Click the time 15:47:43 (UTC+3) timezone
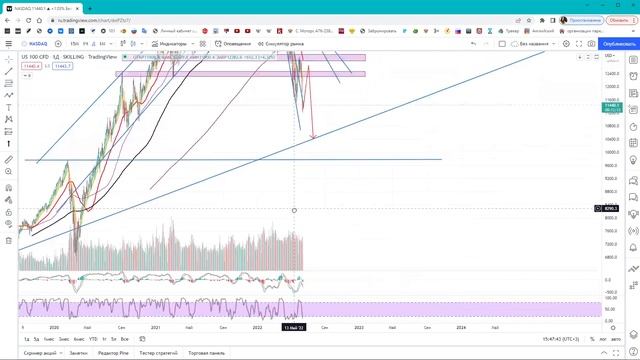The height and width of the screenshot is (360, 640). [561, 339]
